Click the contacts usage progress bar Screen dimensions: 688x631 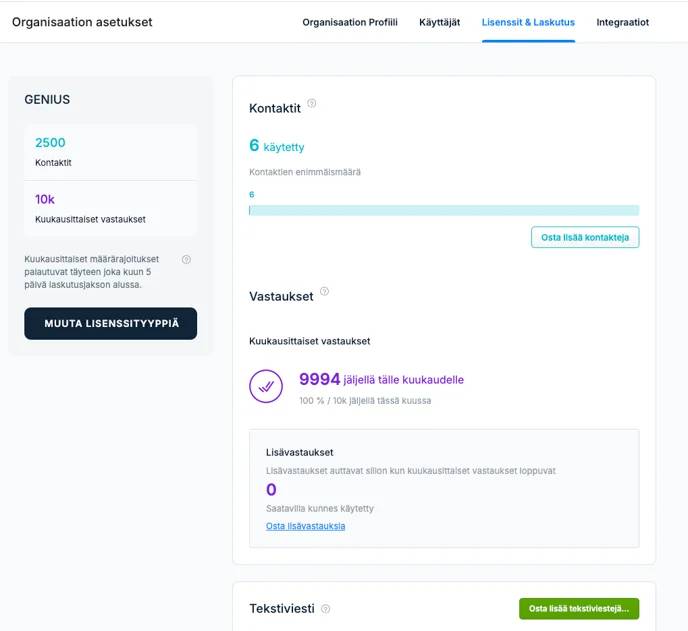pos(444,211)
